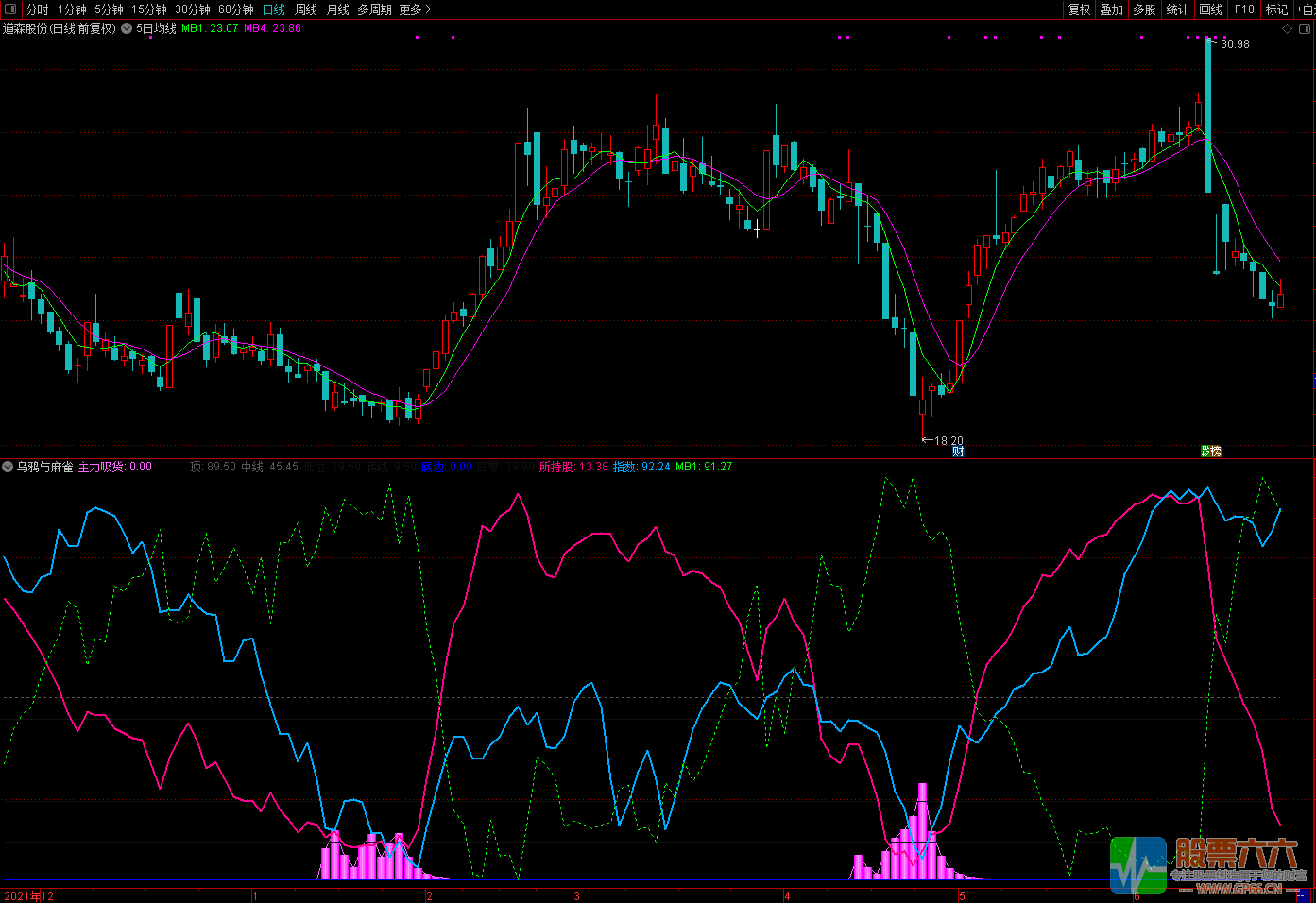Open the 复权 adjustment options

point(1079,9)
